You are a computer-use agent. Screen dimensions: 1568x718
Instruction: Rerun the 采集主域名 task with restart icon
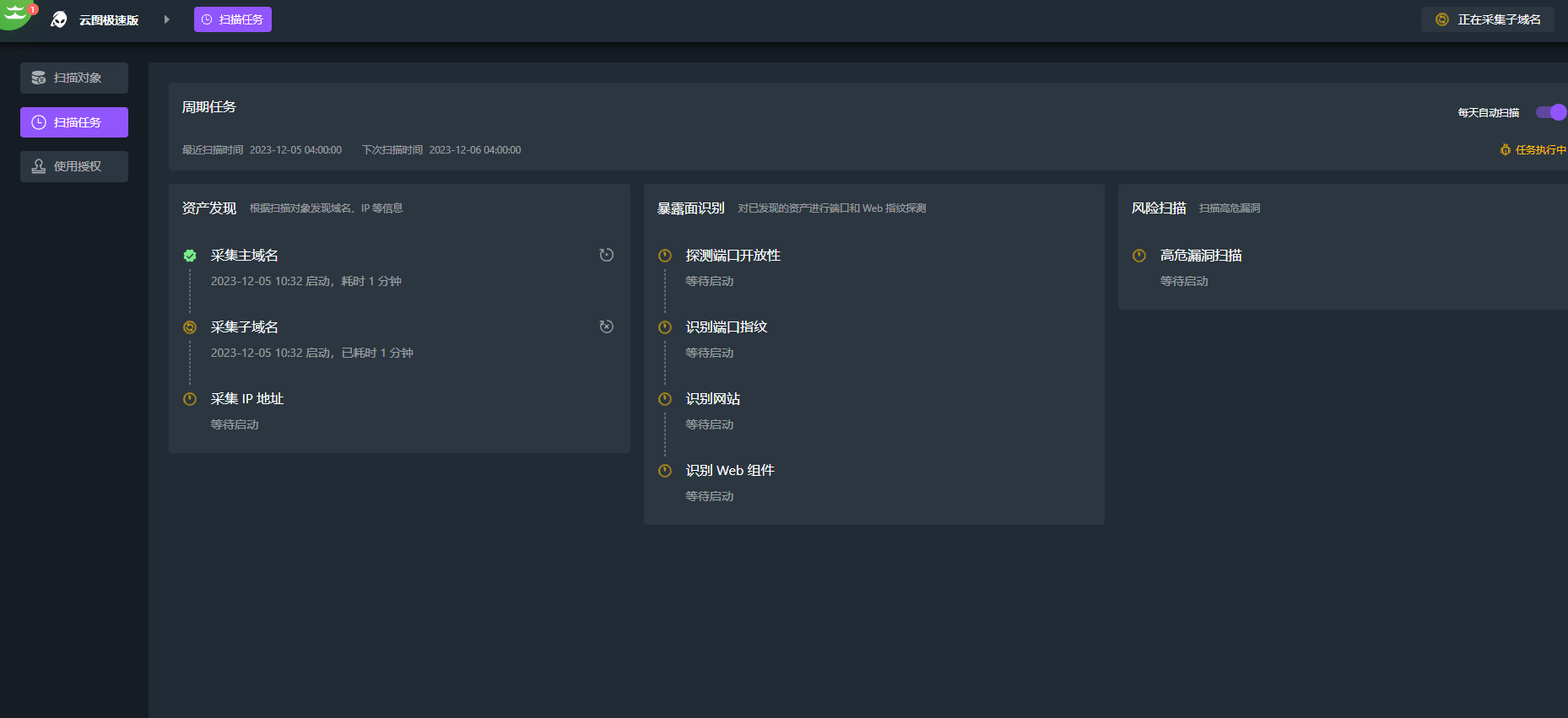(x=606, y=255)
